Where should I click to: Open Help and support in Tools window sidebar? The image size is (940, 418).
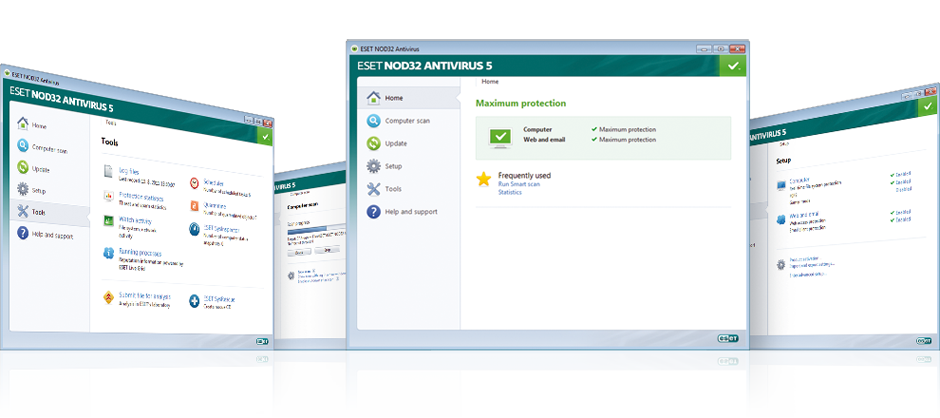53,236
